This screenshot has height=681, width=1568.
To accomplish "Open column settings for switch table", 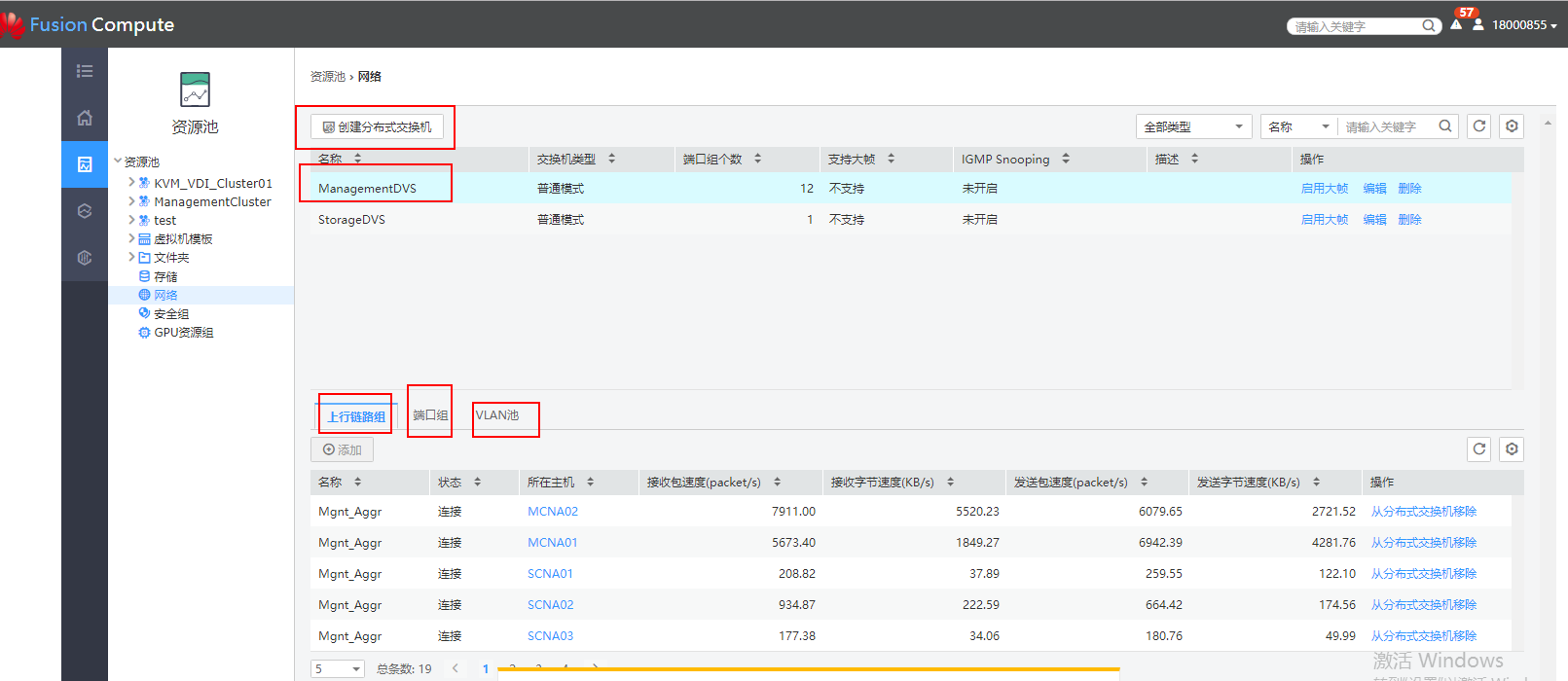I will tap(1512, 126).
